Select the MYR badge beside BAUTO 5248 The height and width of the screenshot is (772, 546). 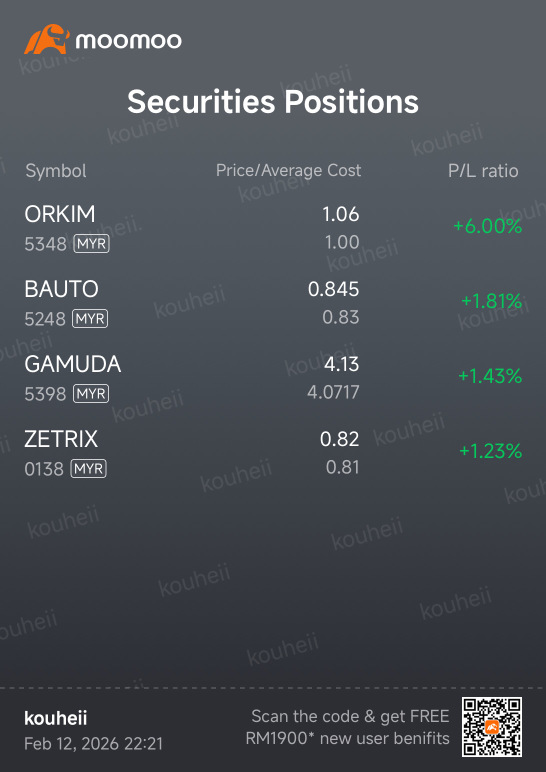coord(90,319)
